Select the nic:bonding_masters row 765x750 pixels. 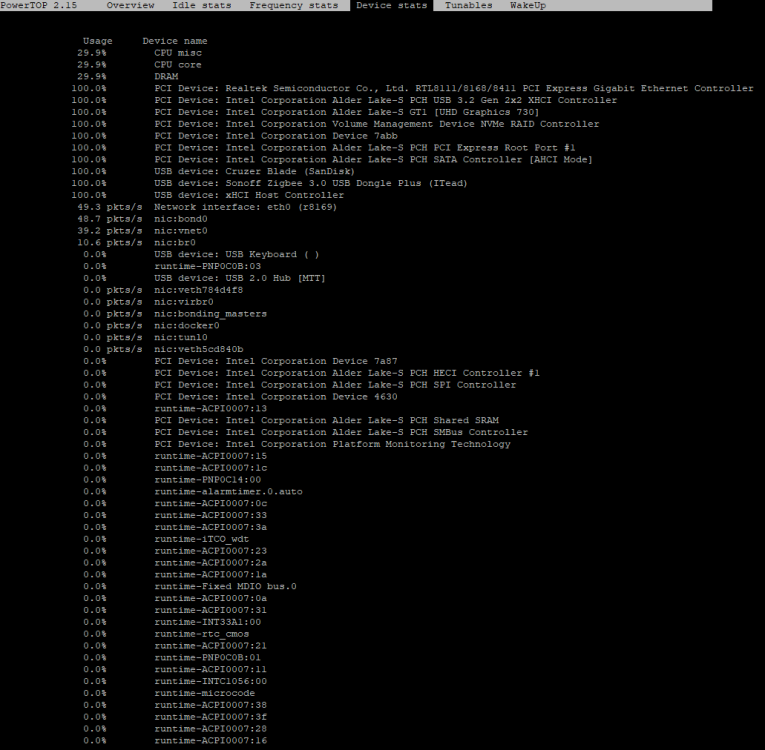(175, 314)
